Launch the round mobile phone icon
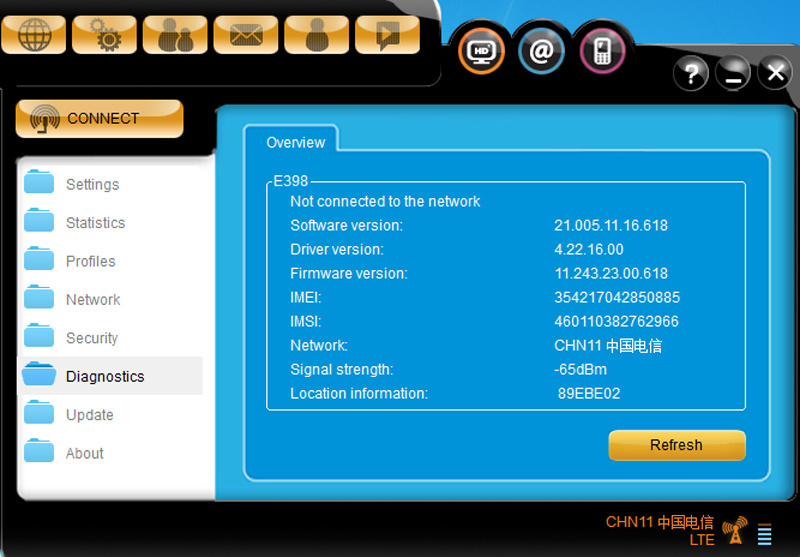 [x=603, y=51]
